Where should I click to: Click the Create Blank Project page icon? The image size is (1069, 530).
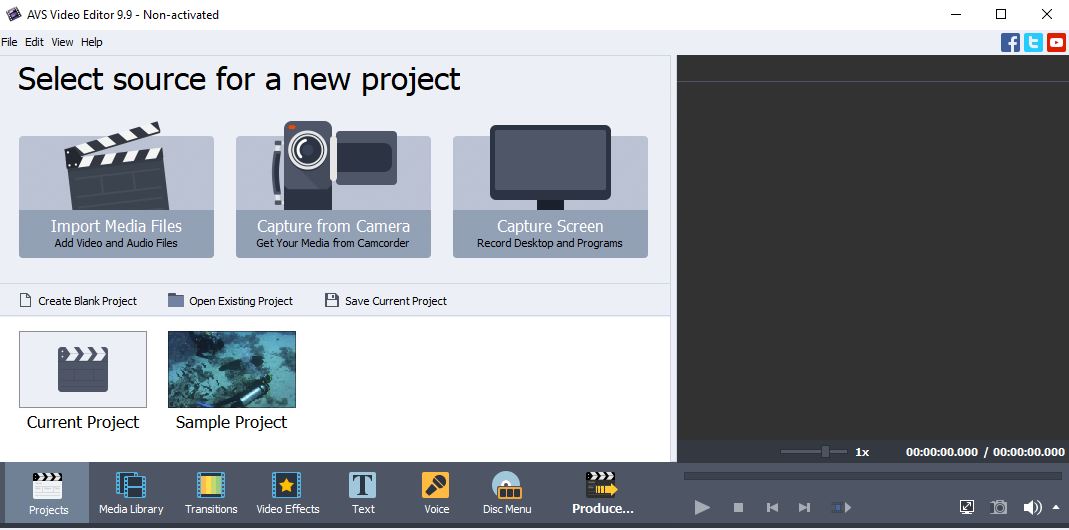point(25,300)
